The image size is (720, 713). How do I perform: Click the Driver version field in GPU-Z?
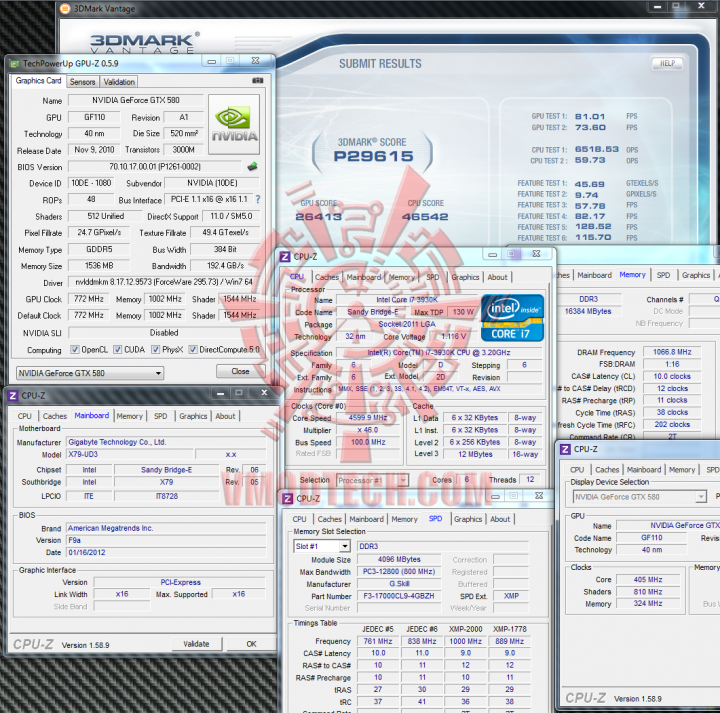point(164,282)
